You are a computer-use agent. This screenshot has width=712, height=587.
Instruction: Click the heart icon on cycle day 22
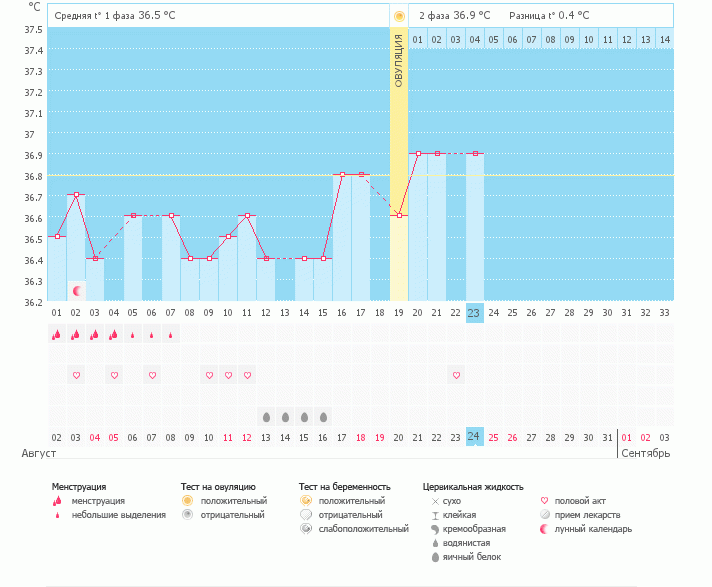coord(456,375)
